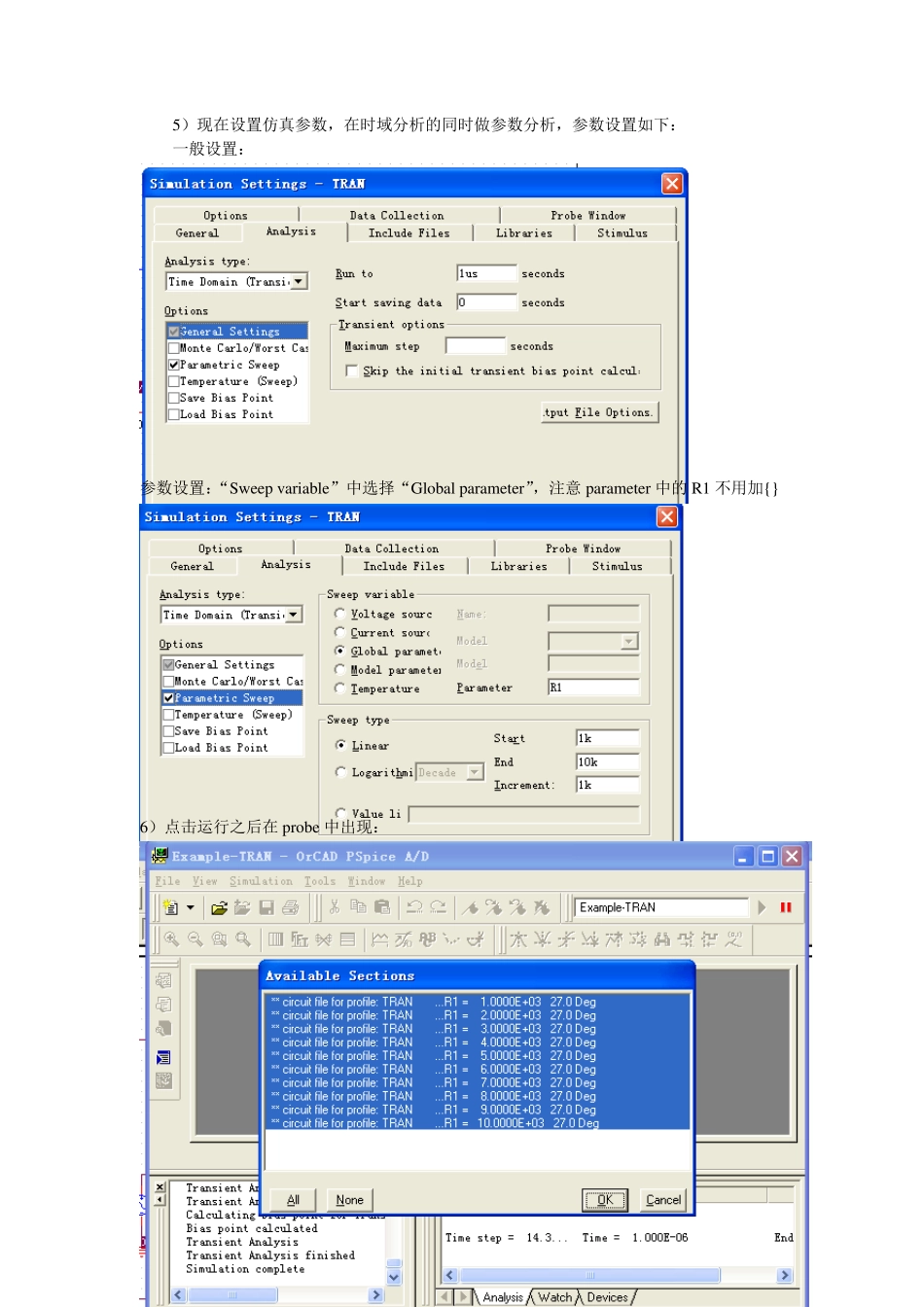Image resolution: width=924 pixels, height=1307 pixels.
Task: Click the Save icon in PSpice toolbar
Action: click(x=267, y=907)
